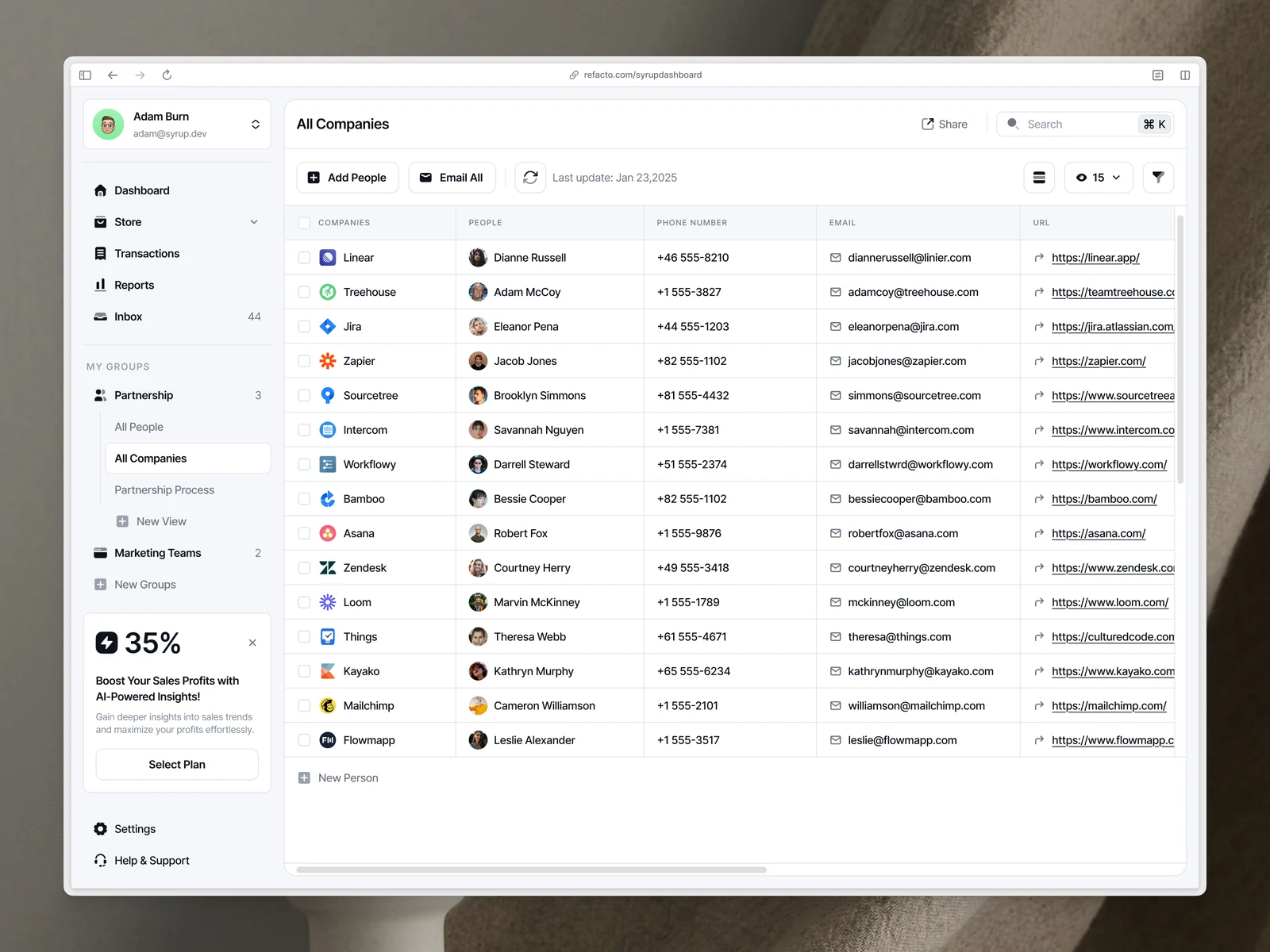The width and height of the screenshot is (1270, 952).
Task: Open the https://mailchimp.com/ link
Action: [x=1109, y=706]
